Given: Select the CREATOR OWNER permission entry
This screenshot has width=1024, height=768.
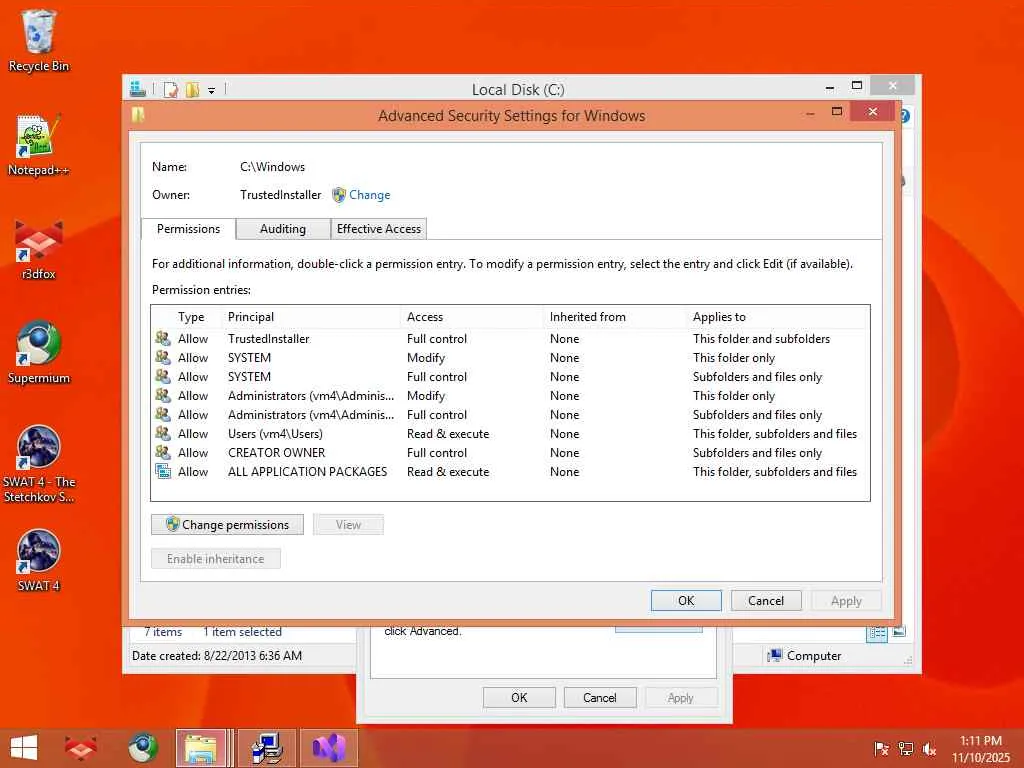Looking at the screenshot, I should pos(510,452).
